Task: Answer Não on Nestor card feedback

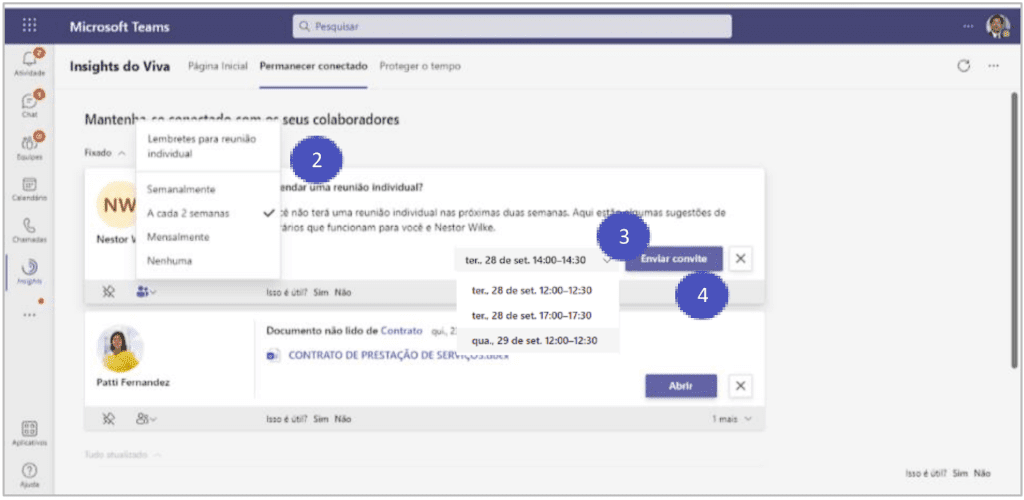Action: (343, 292)
